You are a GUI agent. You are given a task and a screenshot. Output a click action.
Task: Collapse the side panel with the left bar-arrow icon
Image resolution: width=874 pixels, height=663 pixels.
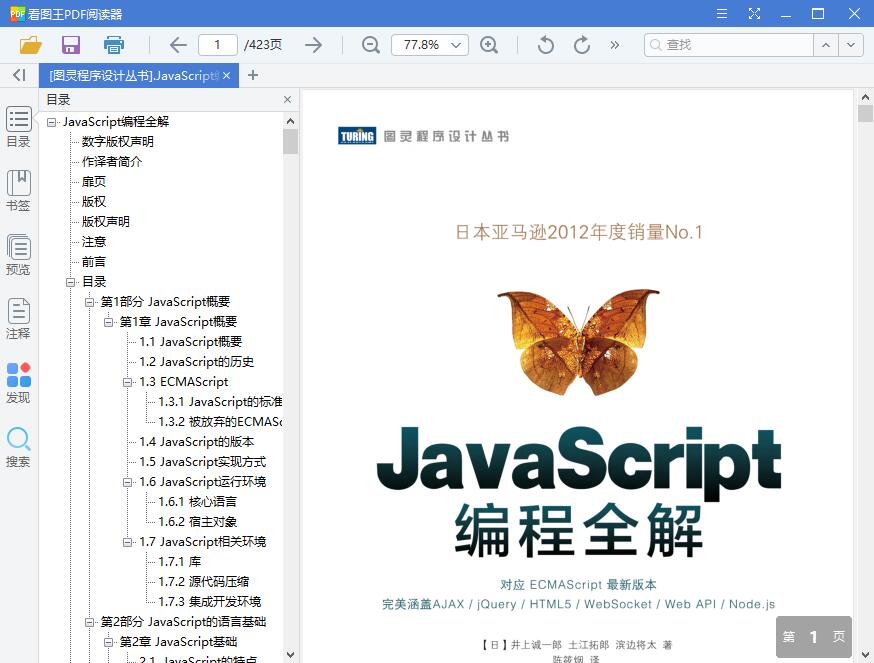(x=20, y=75)
